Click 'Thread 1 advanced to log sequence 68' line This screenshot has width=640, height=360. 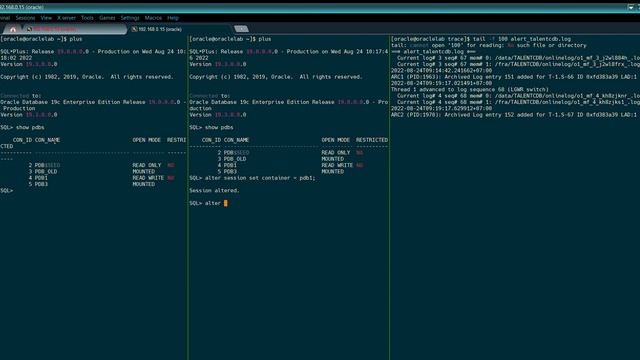(x=470, y=89)
